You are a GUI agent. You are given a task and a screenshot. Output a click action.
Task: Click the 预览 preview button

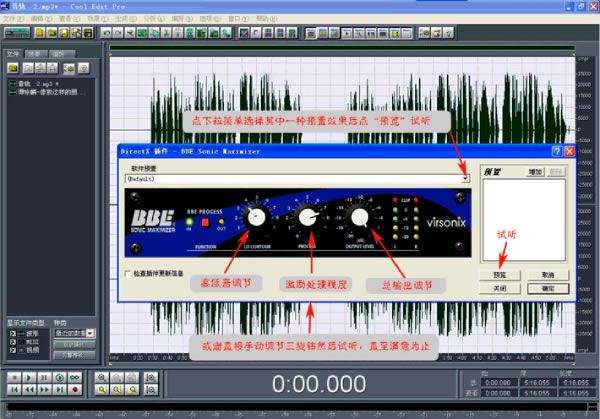(498, 273)
